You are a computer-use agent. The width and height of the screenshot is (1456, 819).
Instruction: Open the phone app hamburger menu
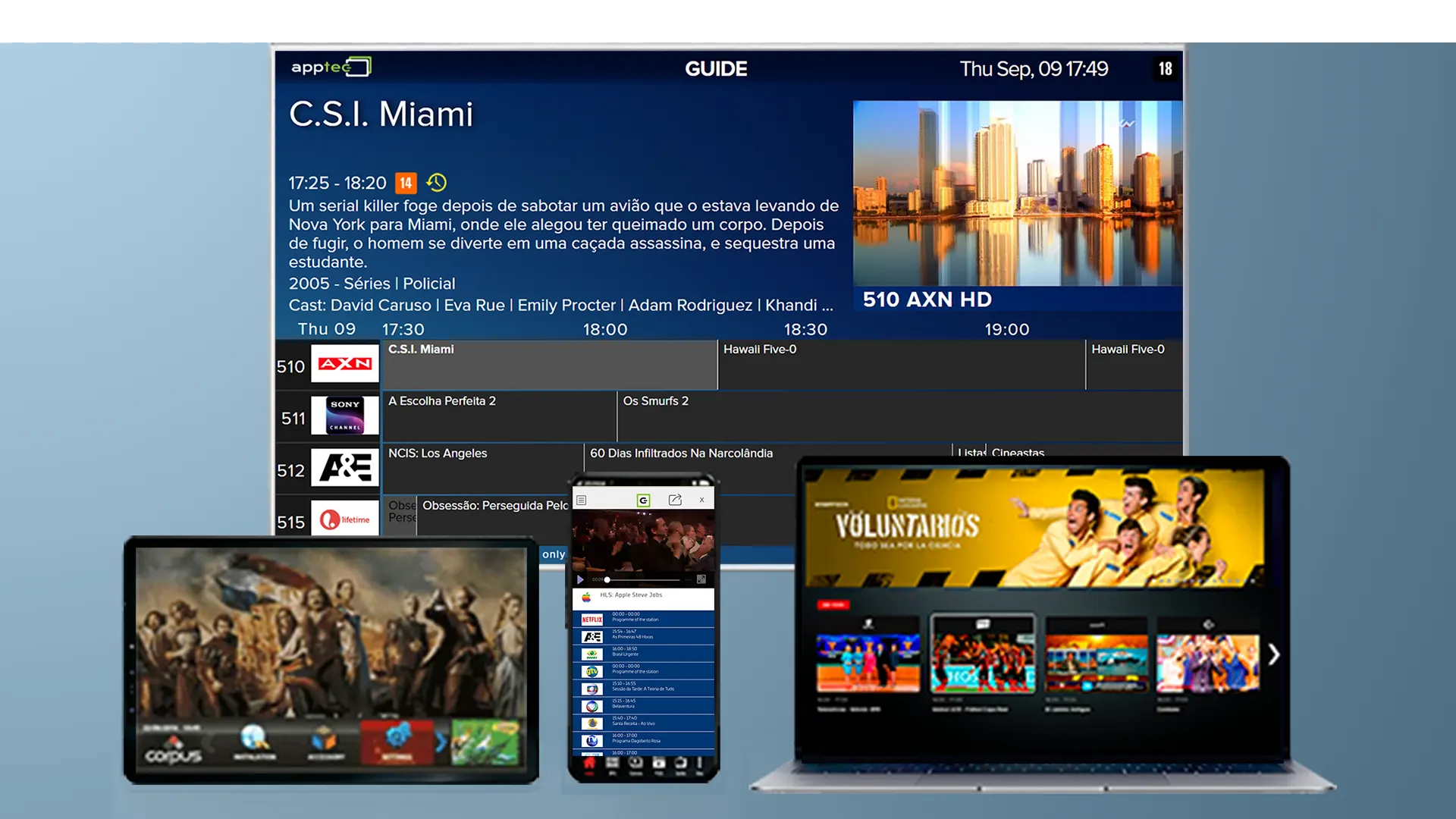(582, 500)
